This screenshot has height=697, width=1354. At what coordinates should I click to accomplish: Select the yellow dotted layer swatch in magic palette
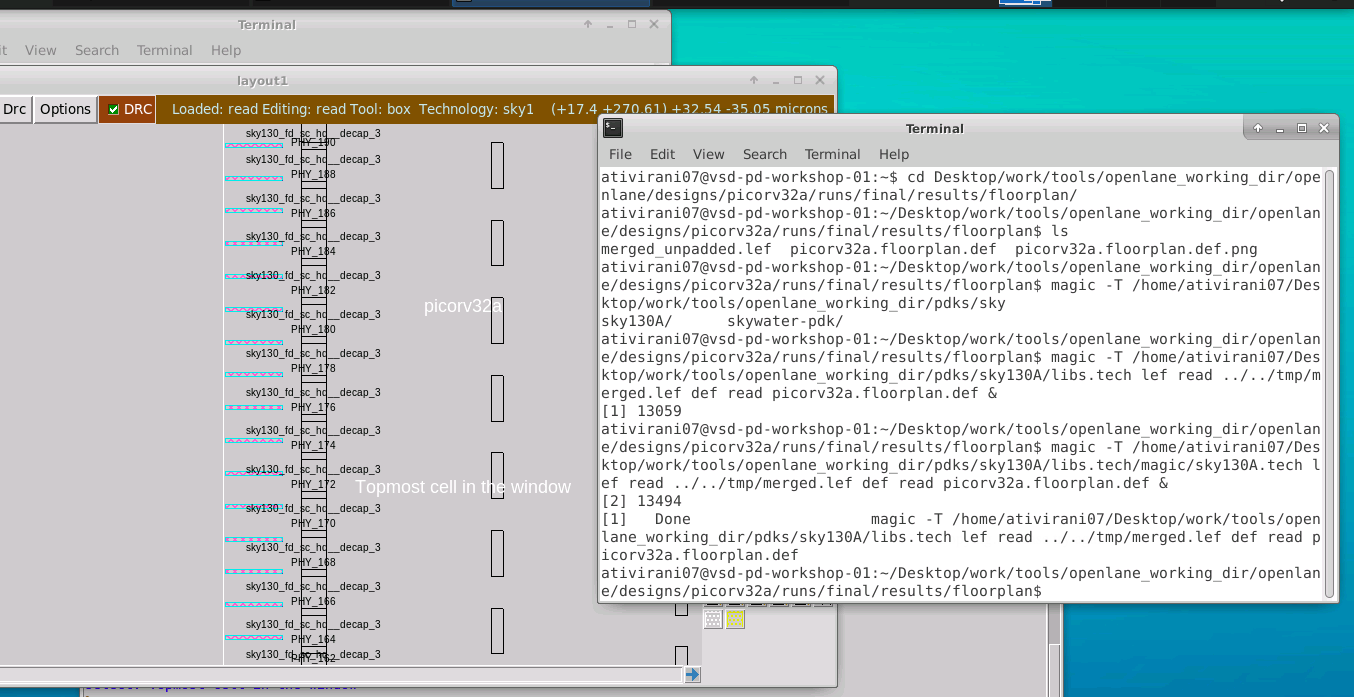point(733,618)
